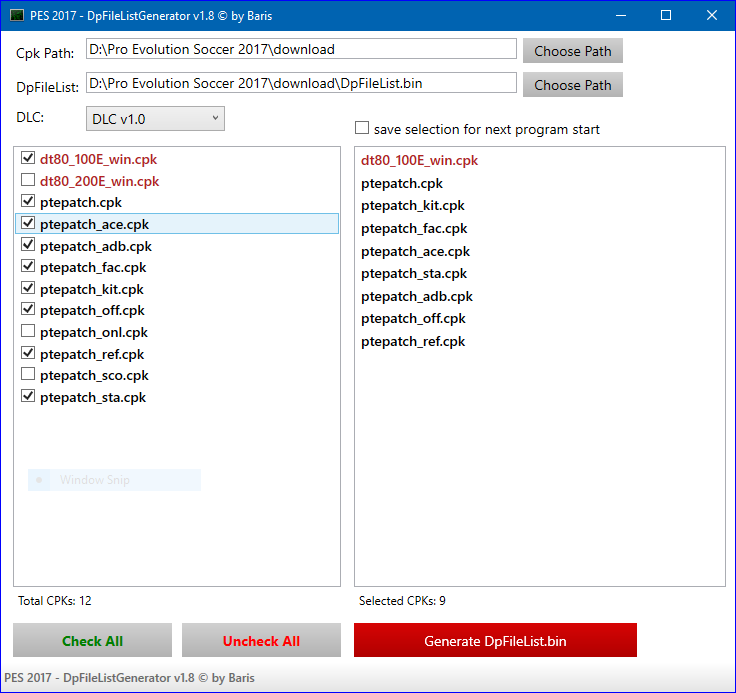Uncheck the ptepatch_sta.cpk checkbox

(28, 396)
